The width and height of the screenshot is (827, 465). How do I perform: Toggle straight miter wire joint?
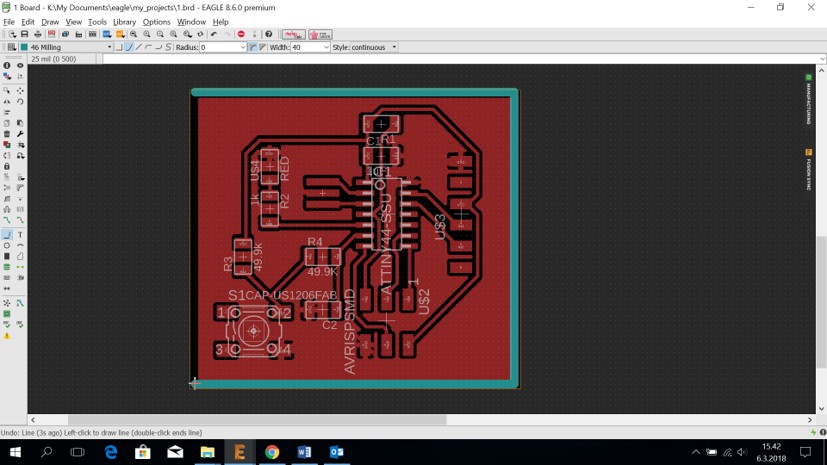(263, 47)
